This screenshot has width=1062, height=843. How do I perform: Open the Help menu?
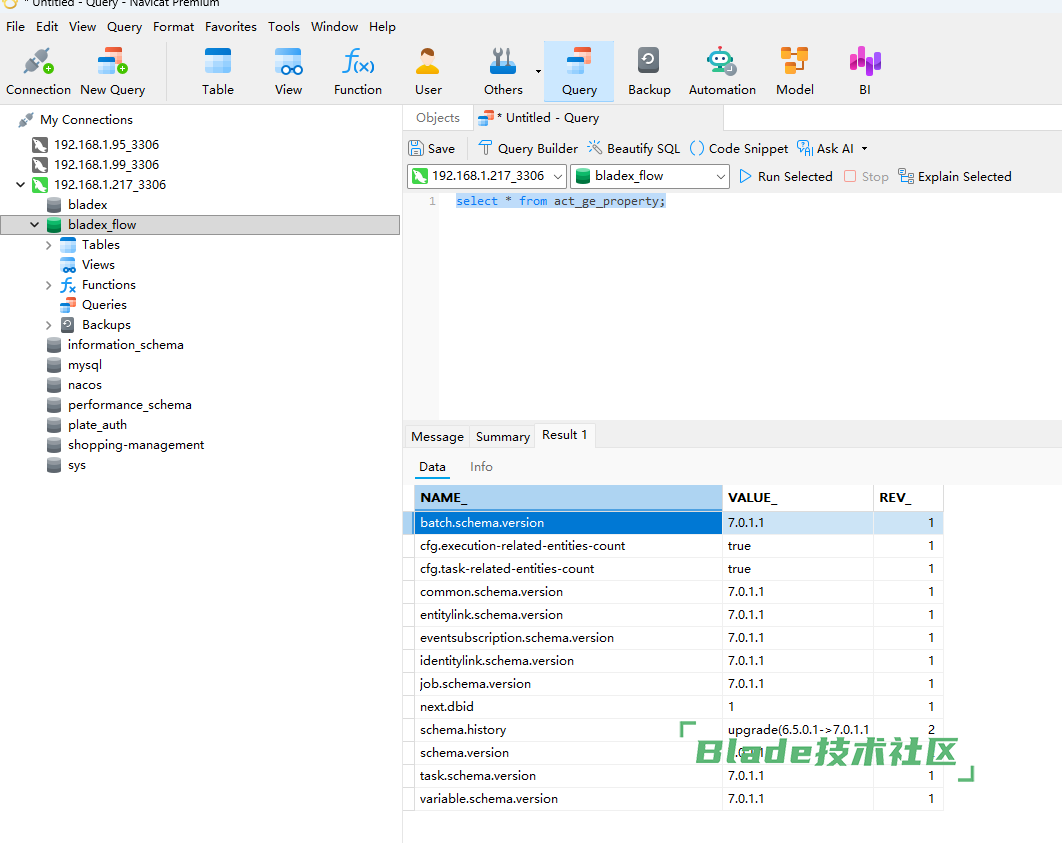pyautogui.click(x=382, y=26)
